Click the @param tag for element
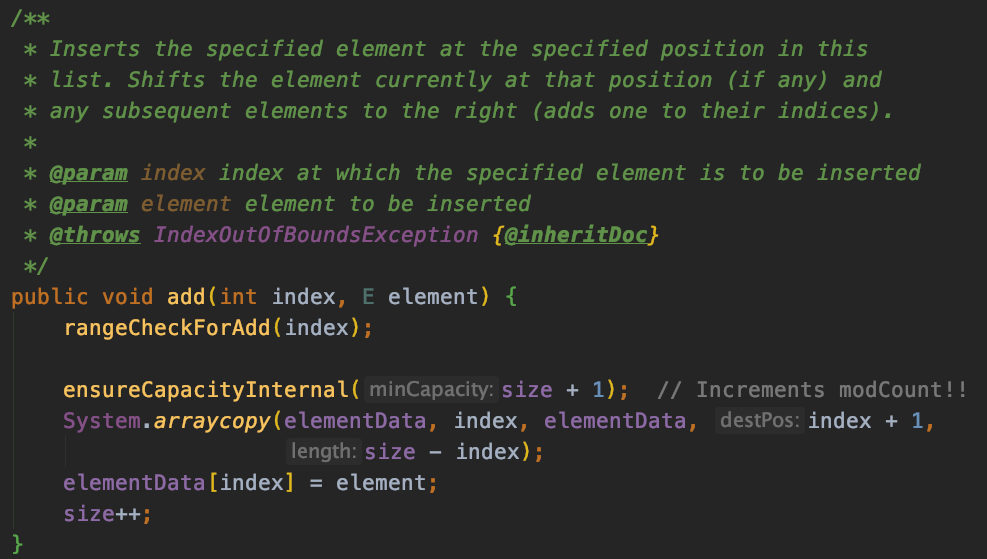The height and width of the screenshot is (559, 987). pos(89,204)
